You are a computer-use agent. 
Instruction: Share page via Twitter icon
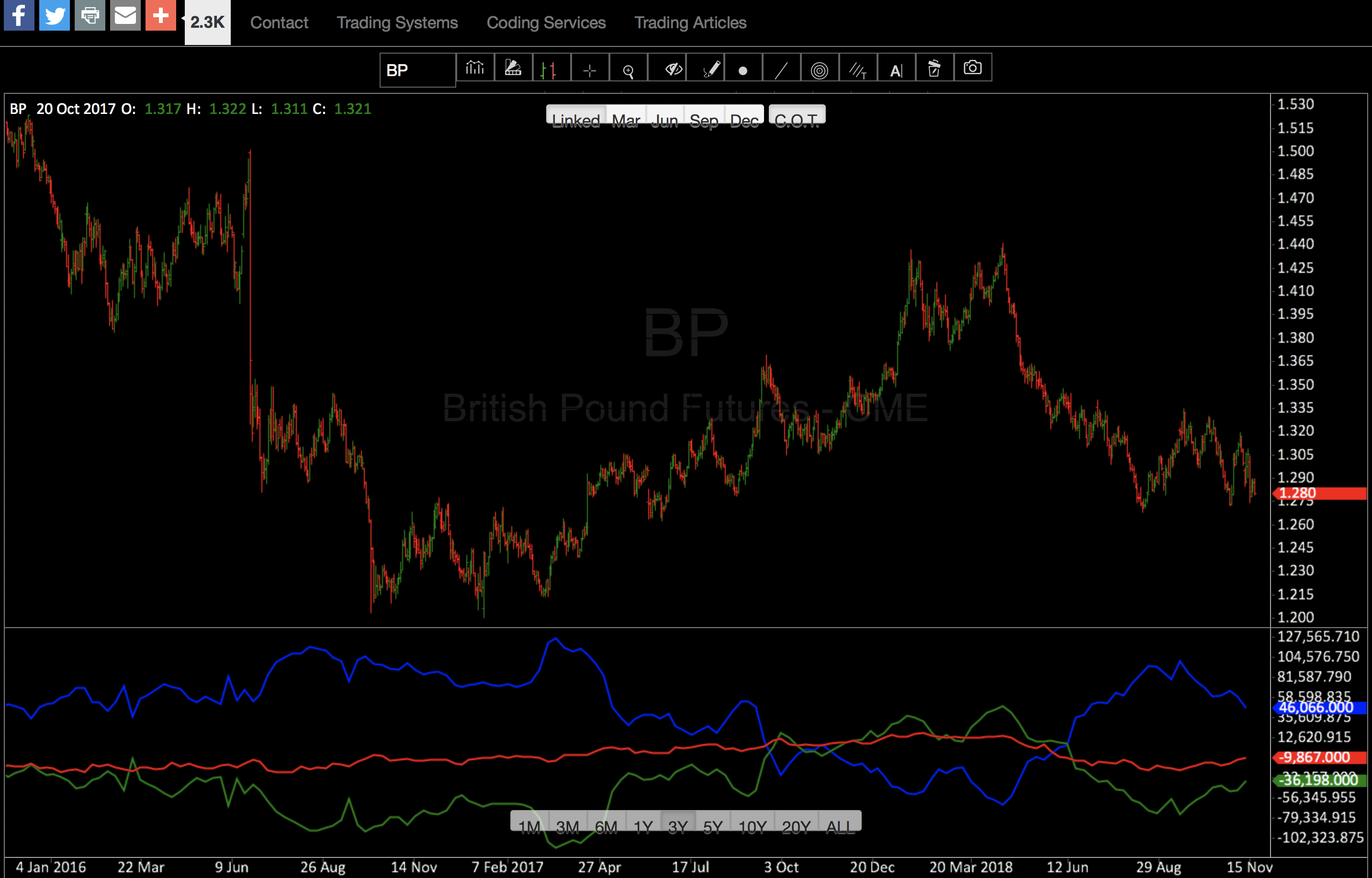pos(55,15)
